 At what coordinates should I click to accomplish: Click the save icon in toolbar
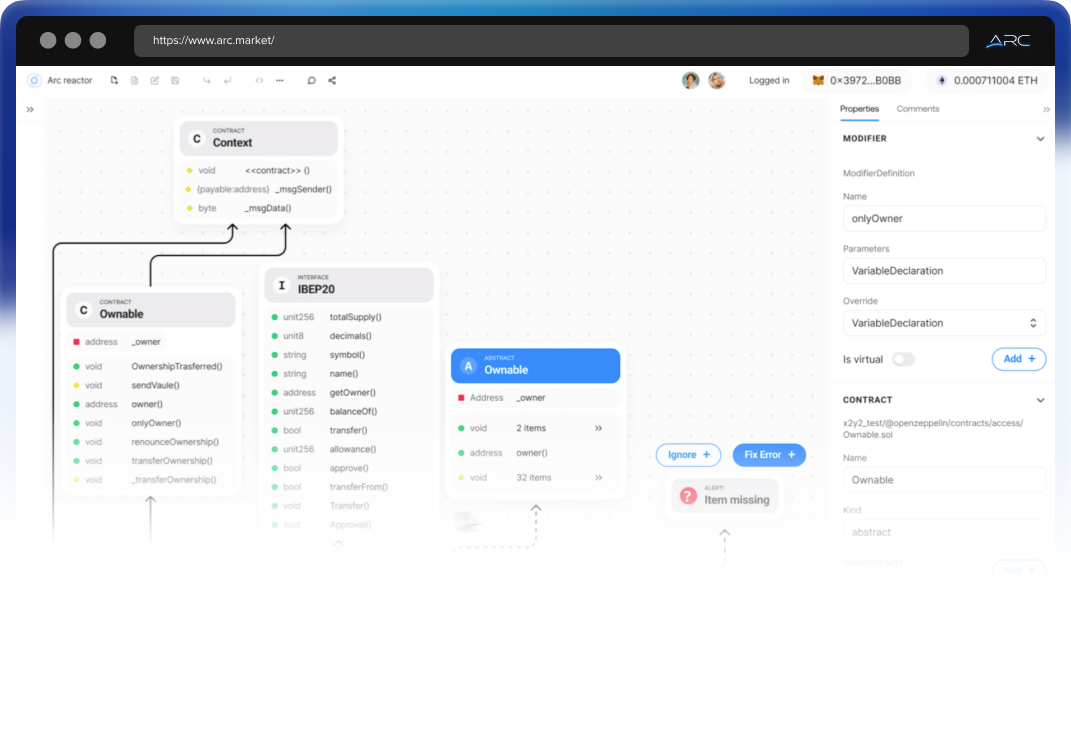[175, 81]
